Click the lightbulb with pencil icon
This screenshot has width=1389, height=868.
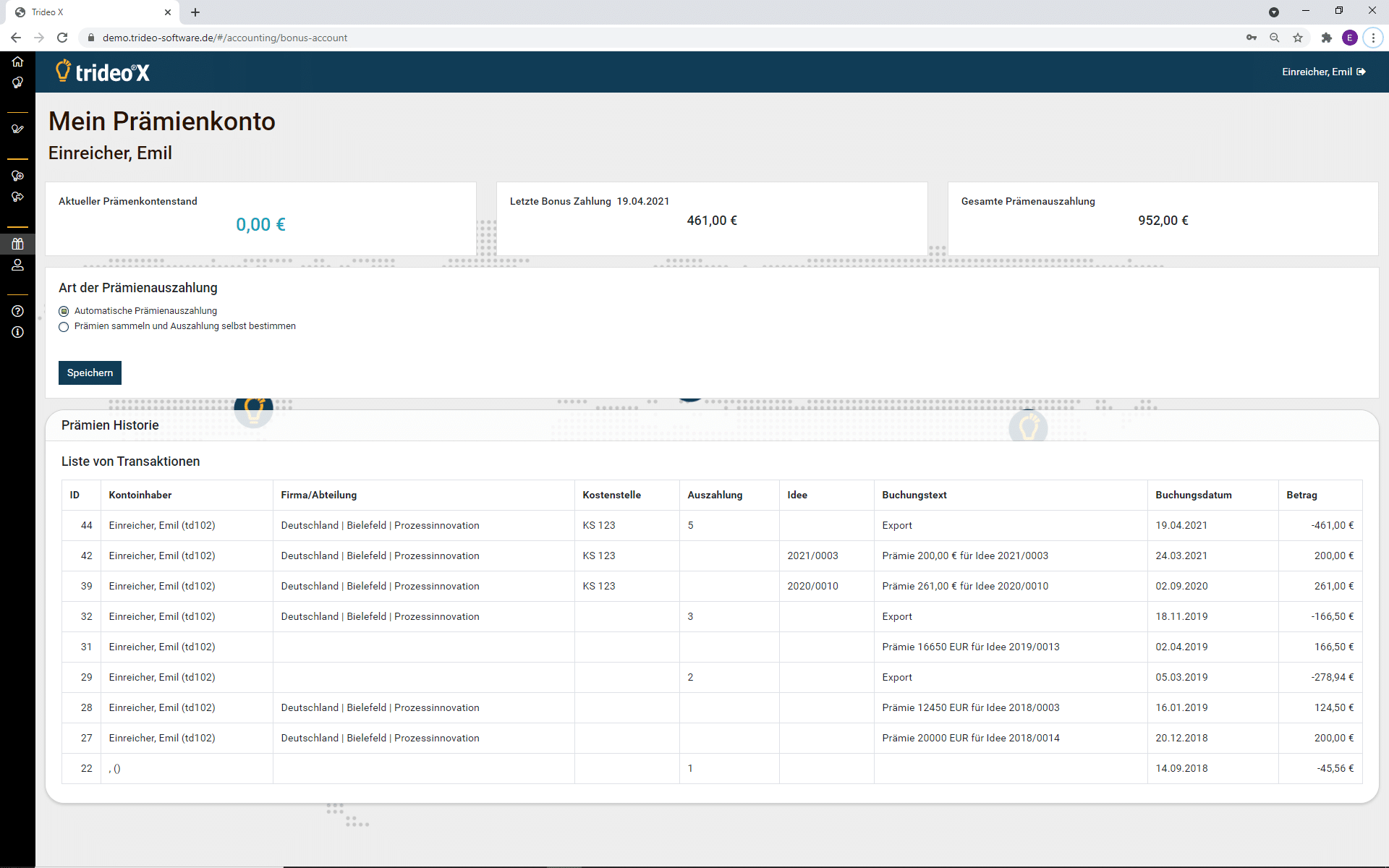(17, 129)
